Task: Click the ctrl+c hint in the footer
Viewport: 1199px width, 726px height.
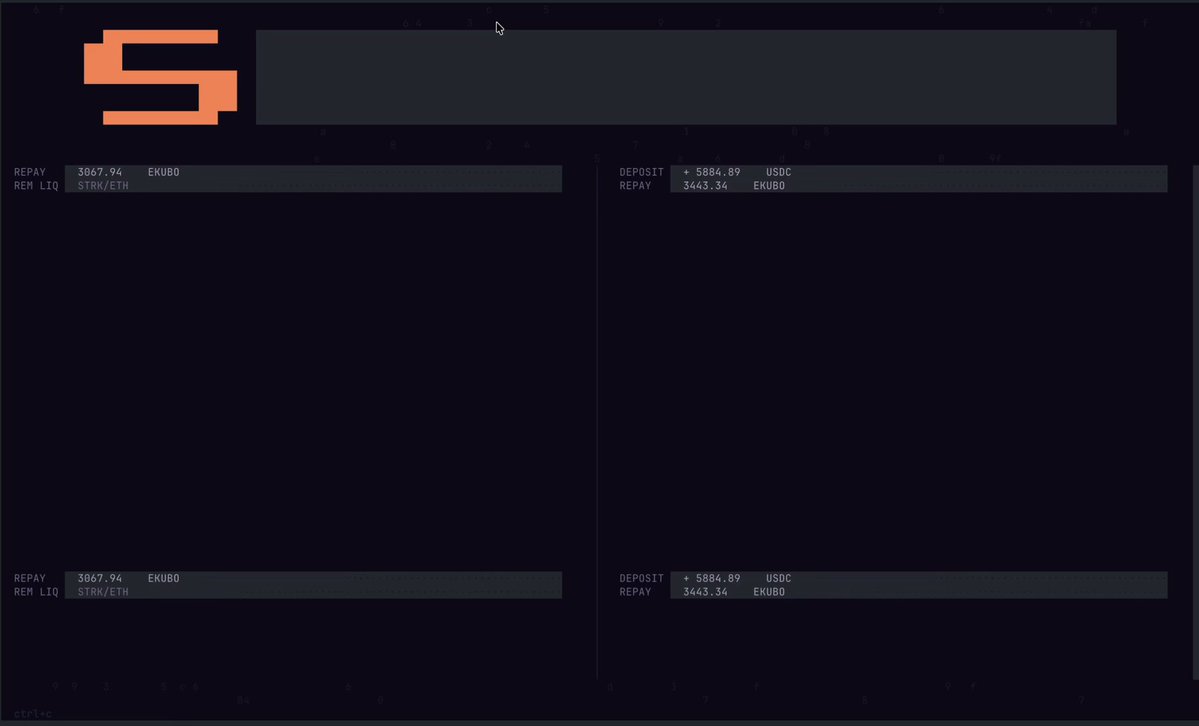Action: pyautogui.click(x=33, y=714)
